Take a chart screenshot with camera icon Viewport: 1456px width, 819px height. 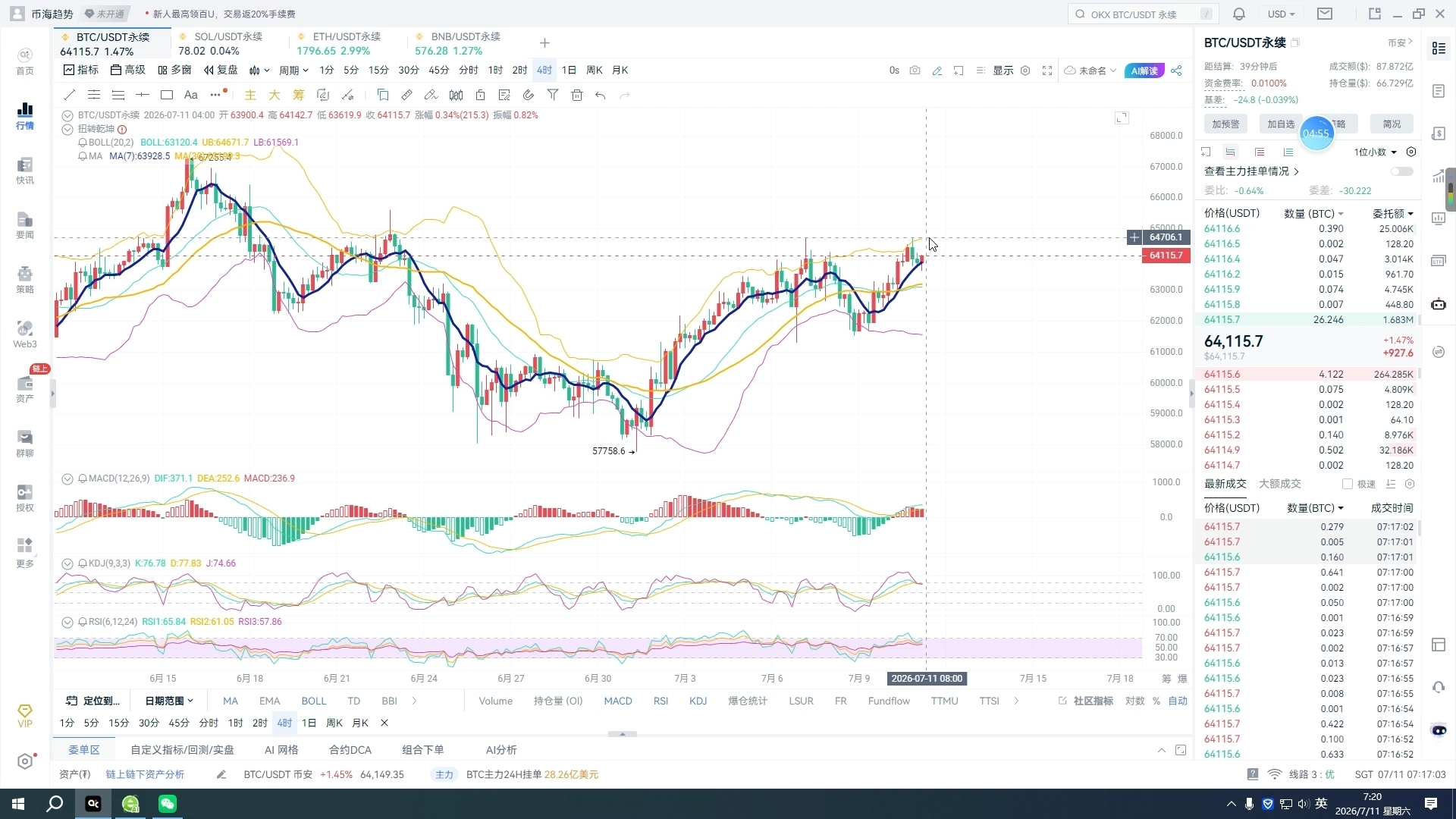915,71
